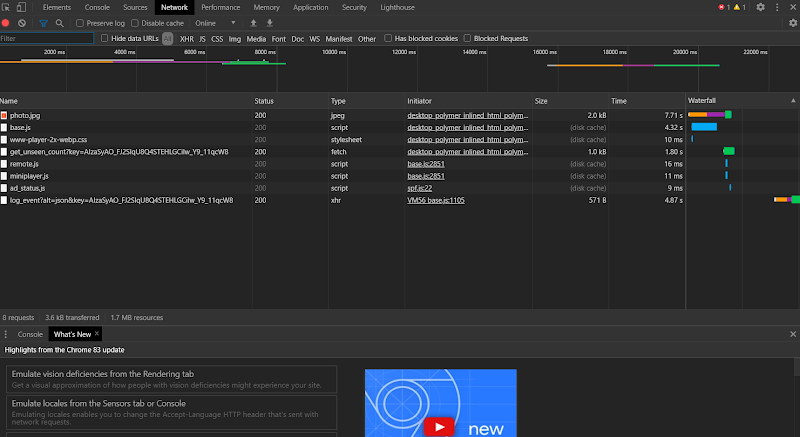Enable Preserve log checkbox
The height and width of the screenshot is (437, 800).
coord(80,23)
